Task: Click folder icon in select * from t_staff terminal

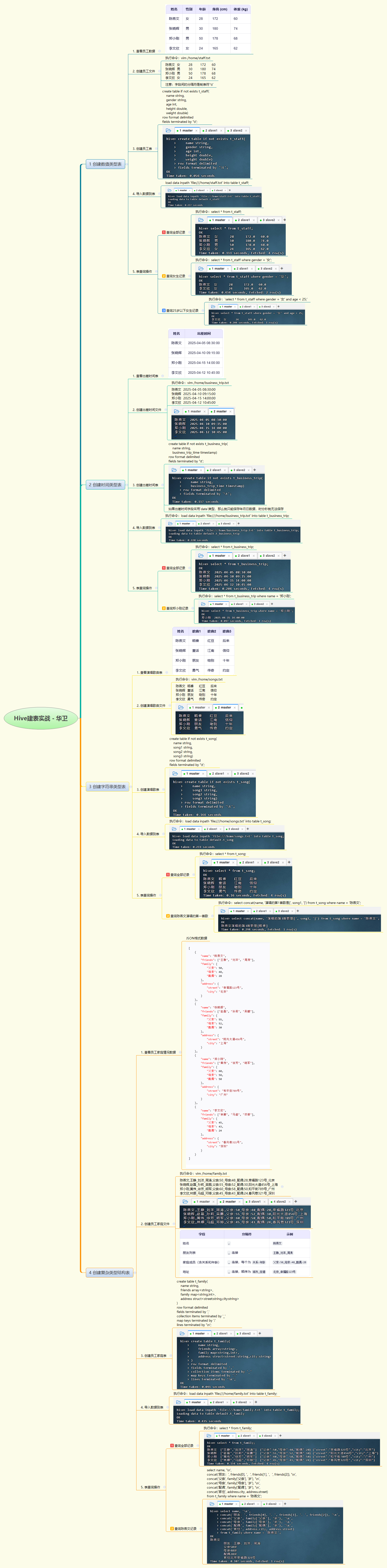Action: (201, 220)
